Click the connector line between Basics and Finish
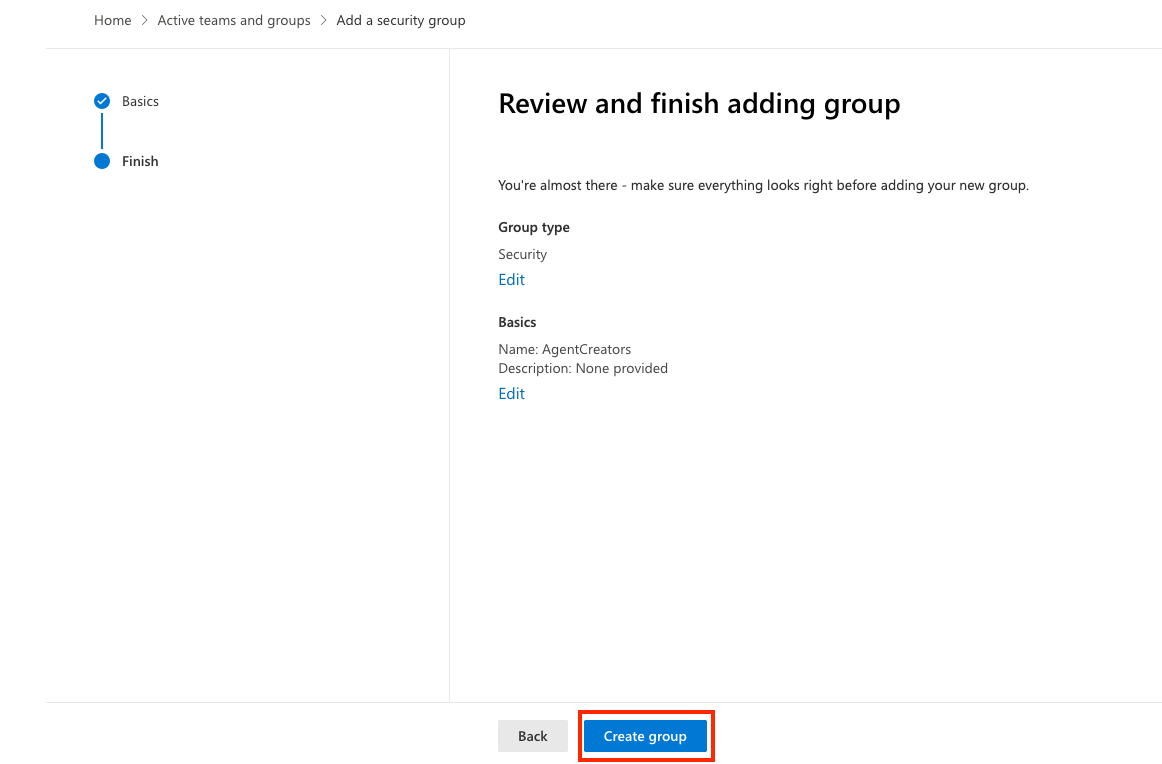 [102, 130]
